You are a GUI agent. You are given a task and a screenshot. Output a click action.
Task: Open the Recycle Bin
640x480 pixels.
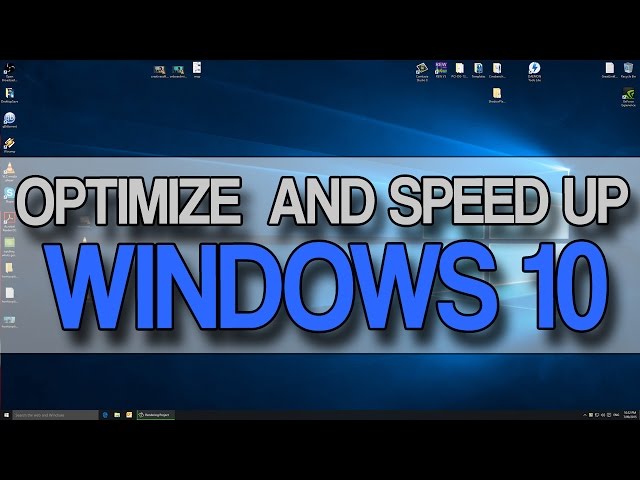click(628, 70)
